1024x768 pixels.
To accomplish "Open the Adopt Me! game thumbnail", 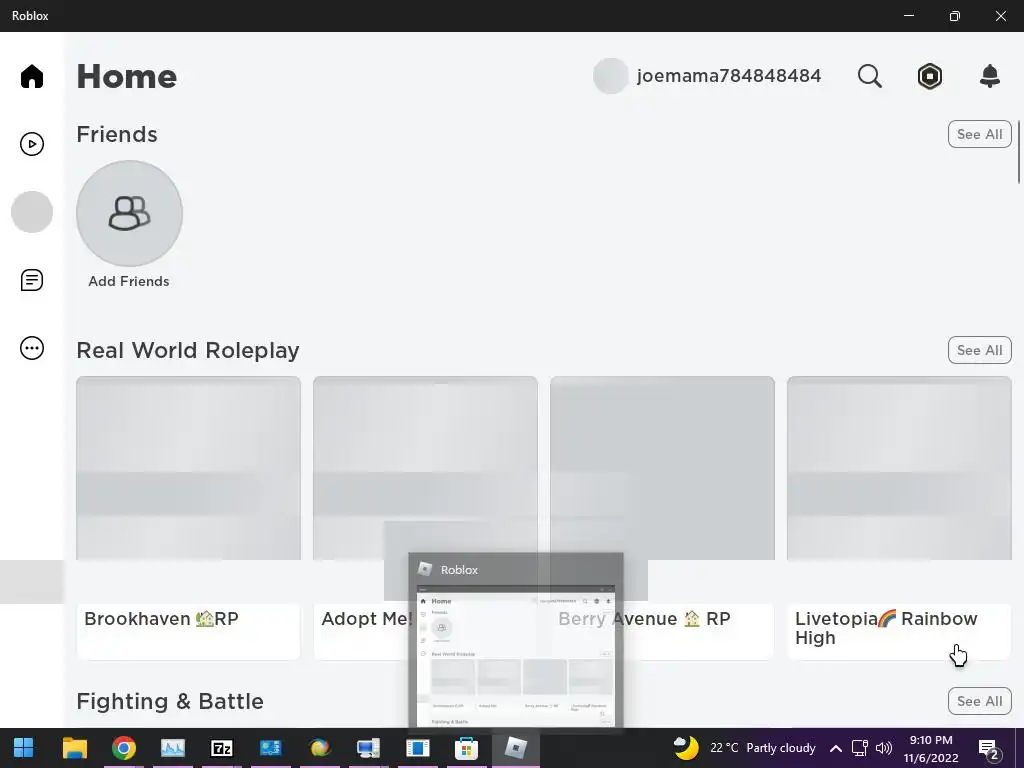I will click(425, 468).
